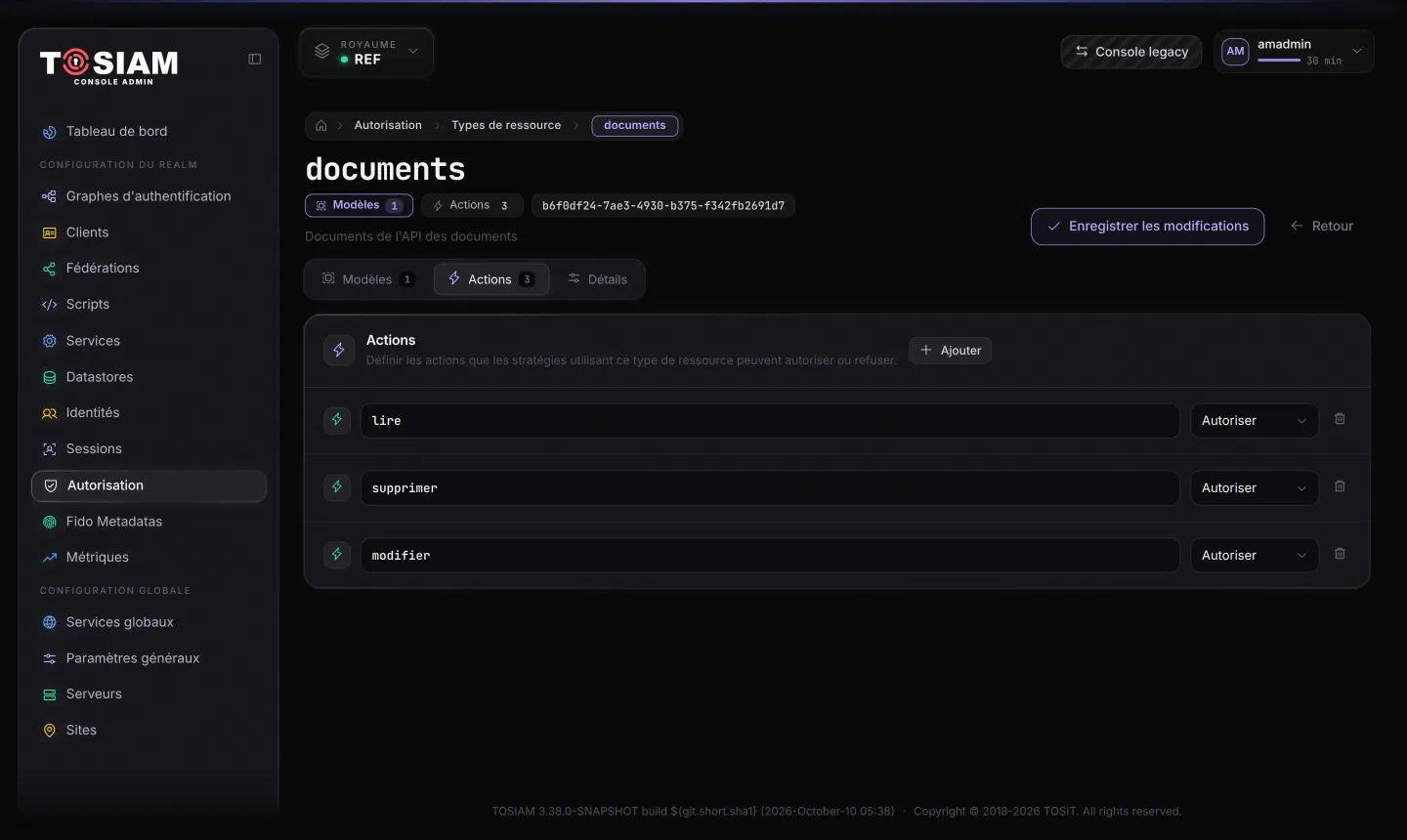Click the lightning icon beside 'supprimer'
Viewport: 1407px width, 840px height.
(337, 487)
